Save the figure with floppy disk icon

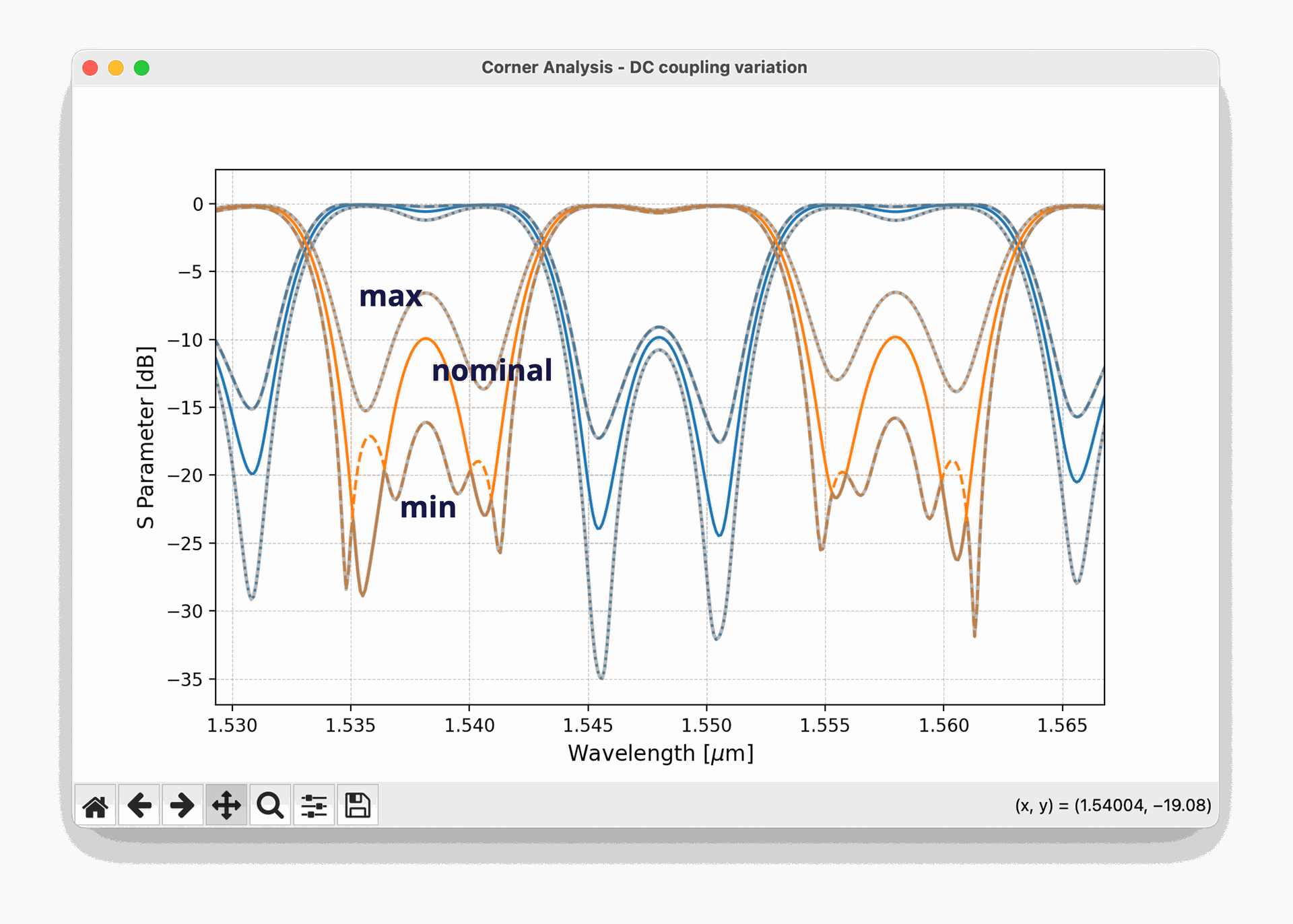coord(358,805)
